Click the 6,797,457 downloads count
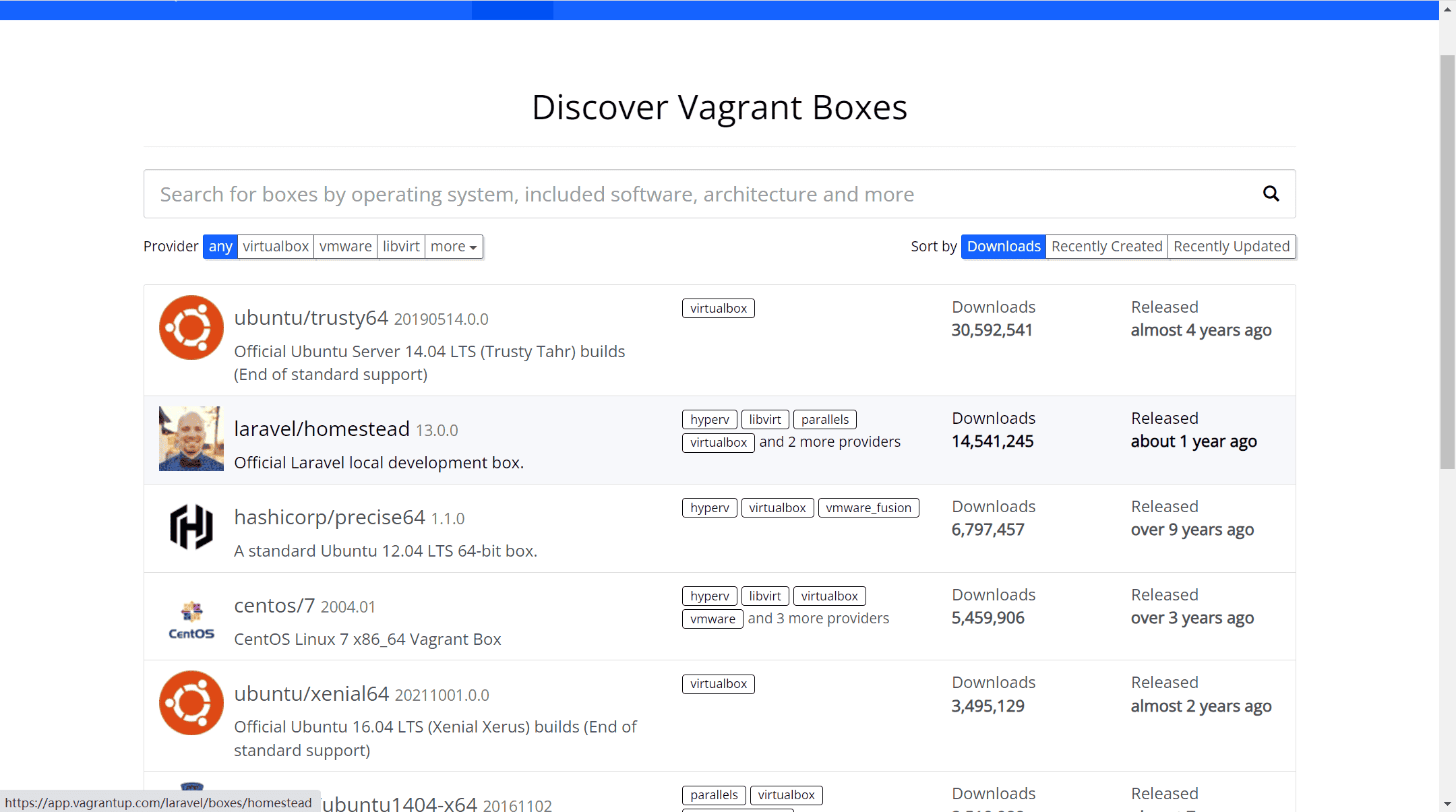 (988, 530)
